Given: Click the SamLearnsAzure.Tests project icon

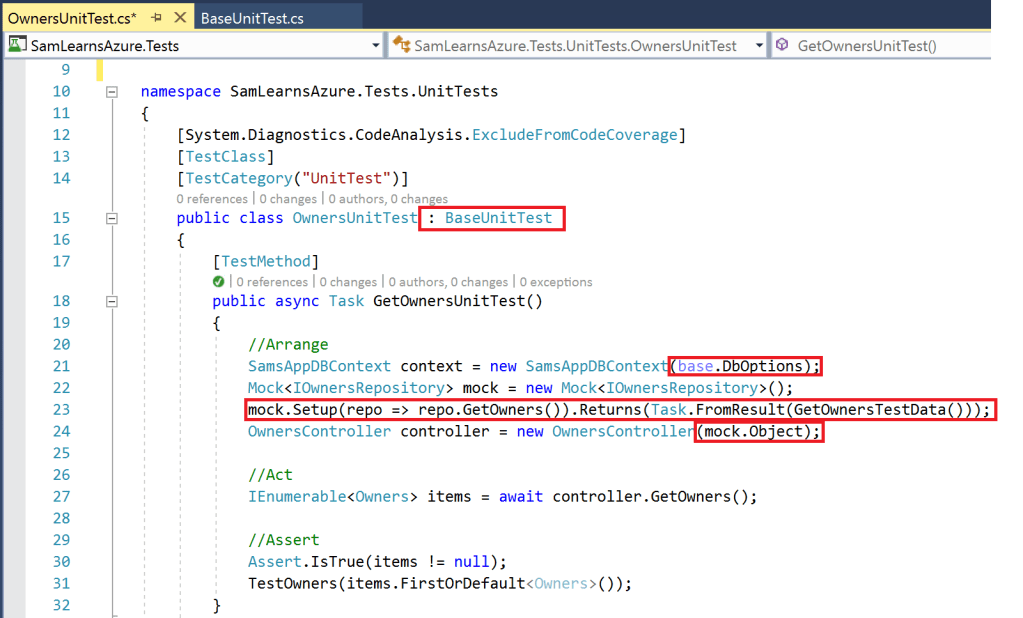Looking at the screenshot, I should 17,45.
